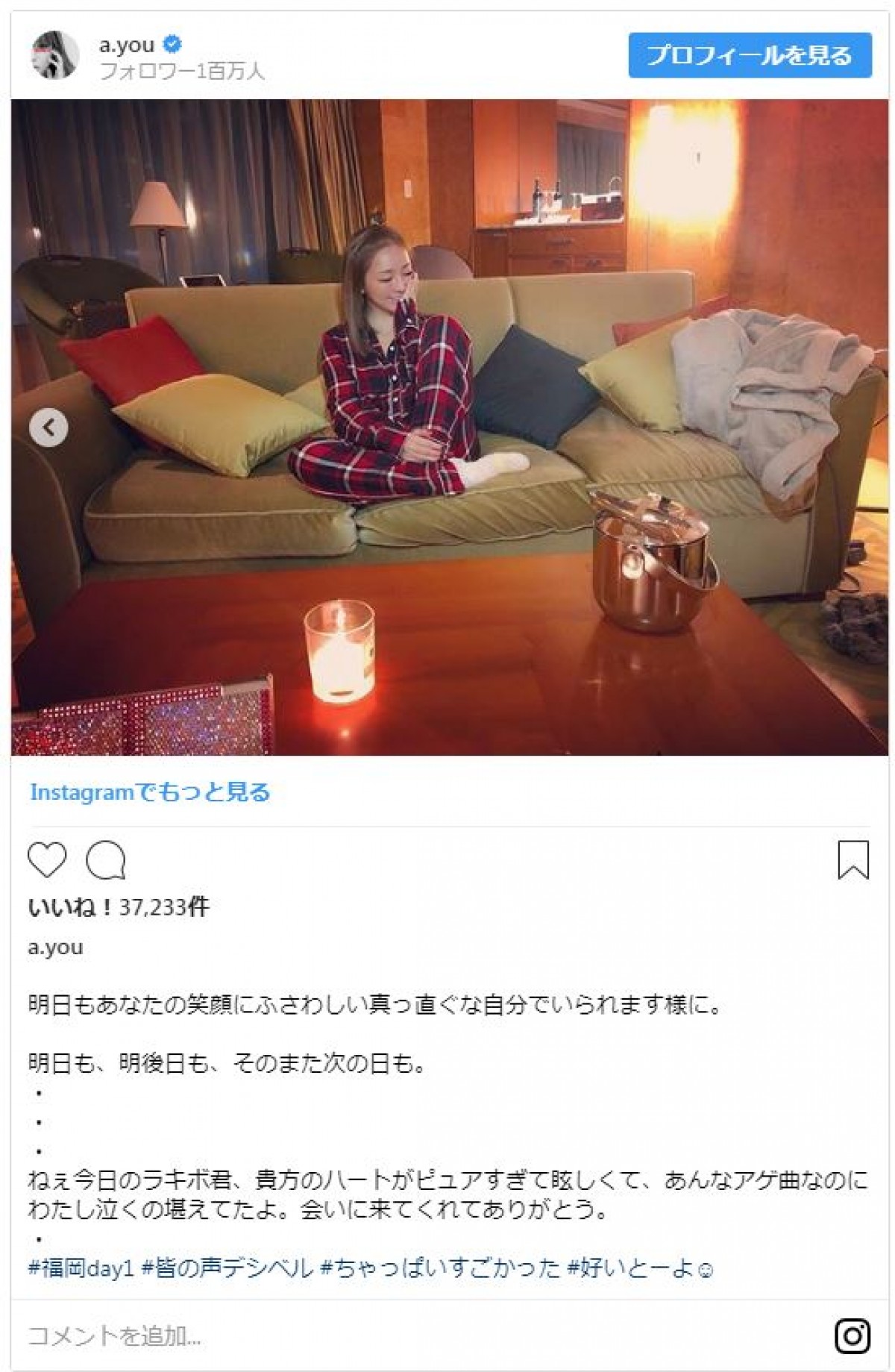The image size is (895, 1372).
Task: Open comments via speech bubble icon
Action: pyautogui.click(x=106, y=860)
